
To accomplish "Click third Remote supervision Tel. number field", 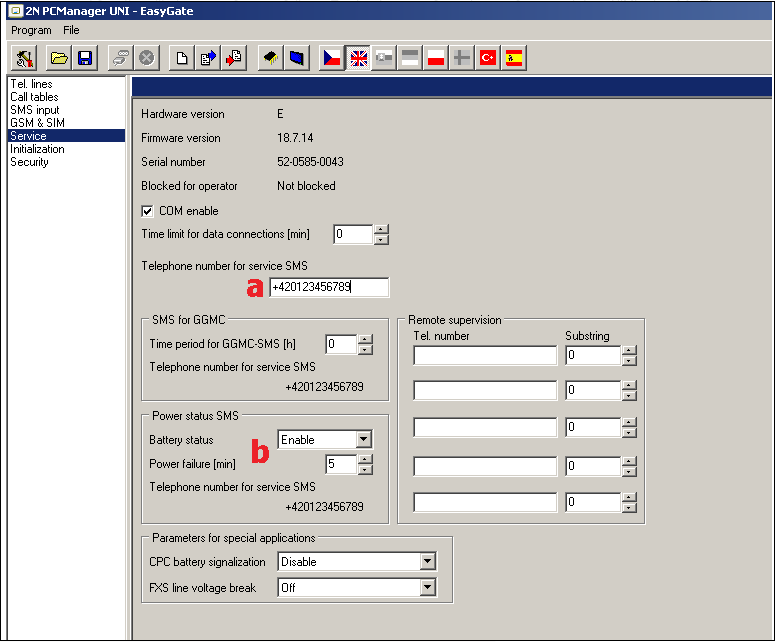I will click(x=485, y=428).
